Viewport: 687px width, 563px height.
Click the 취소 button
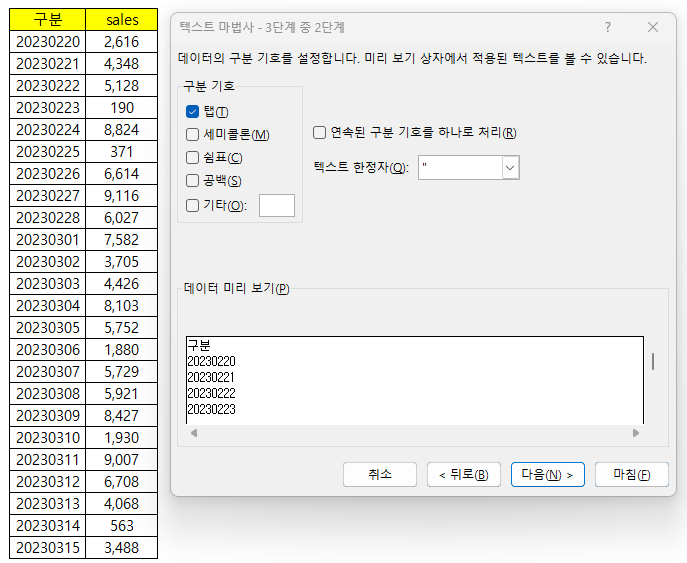(x=380, y=474)
